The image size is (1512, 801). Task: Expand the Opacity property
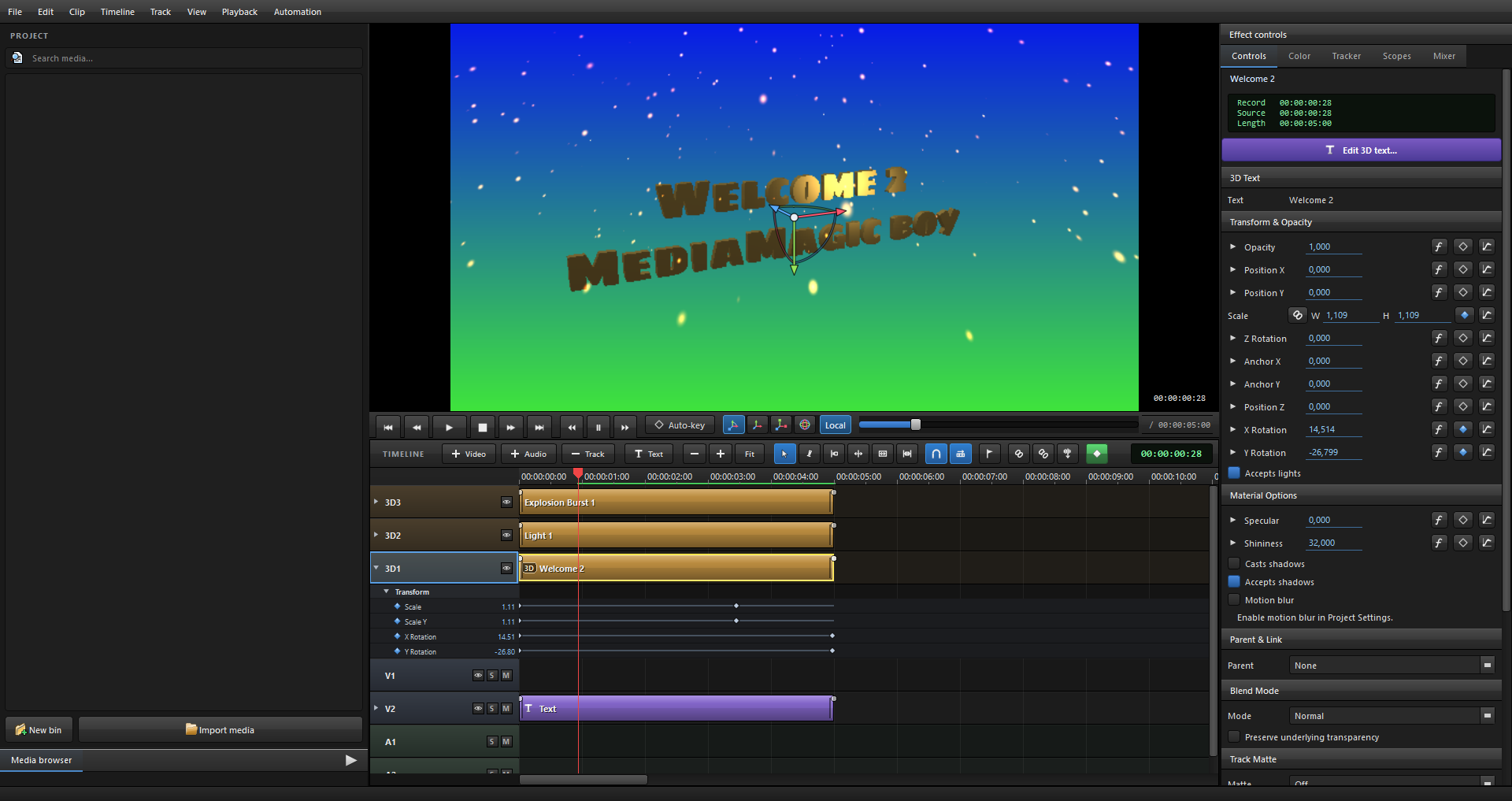1233,247
